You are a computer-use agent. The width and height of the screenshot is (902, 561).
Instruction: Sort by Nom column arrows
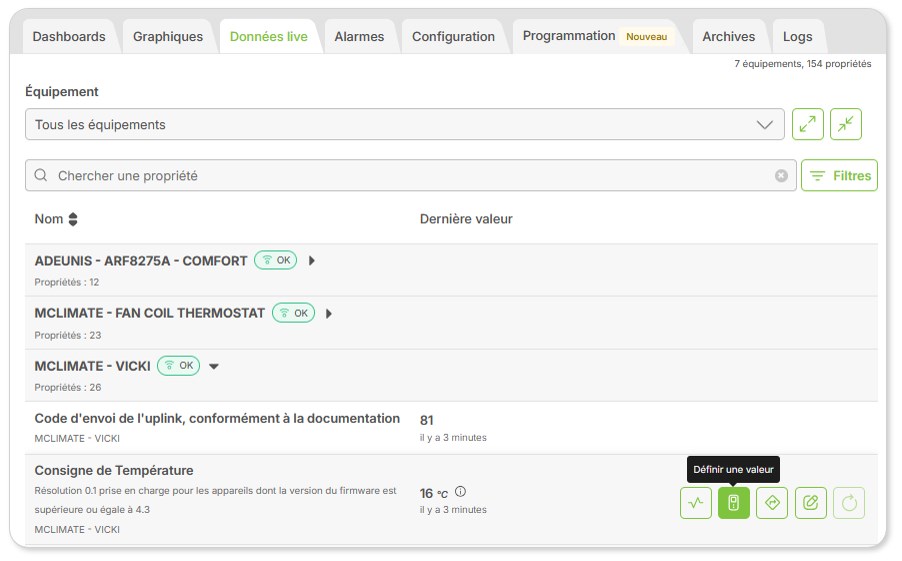coord(72,219)
